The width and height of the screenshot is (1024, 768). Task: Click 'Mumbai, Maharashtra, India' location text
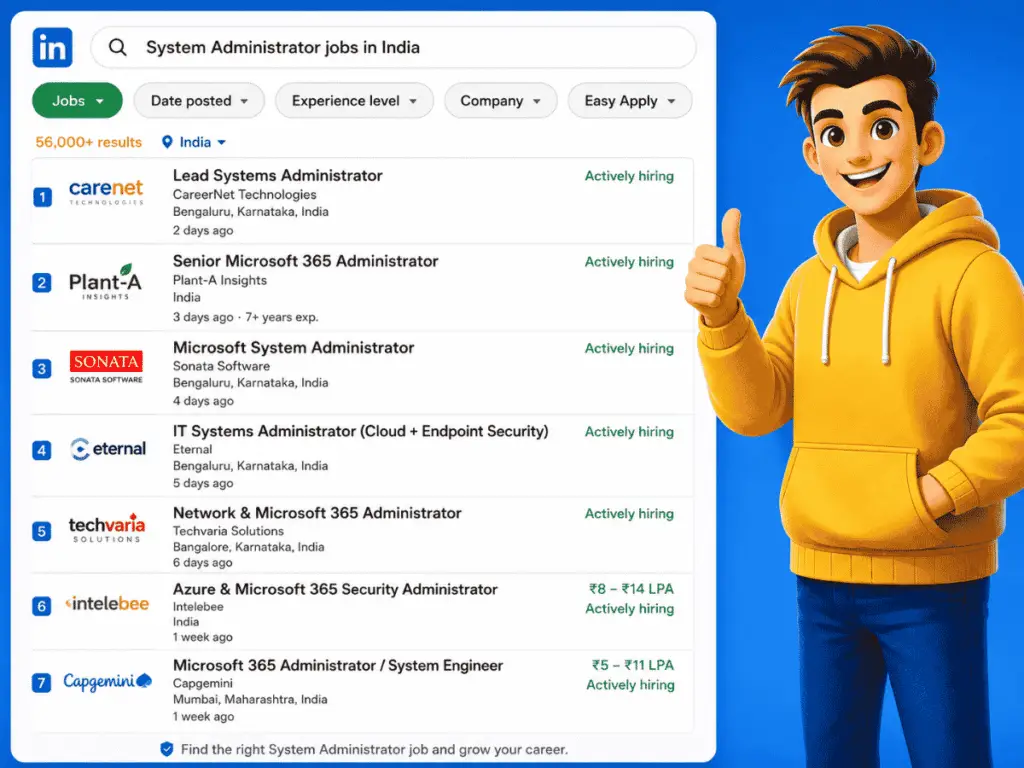pyautogui.click(x=250, y=699)
